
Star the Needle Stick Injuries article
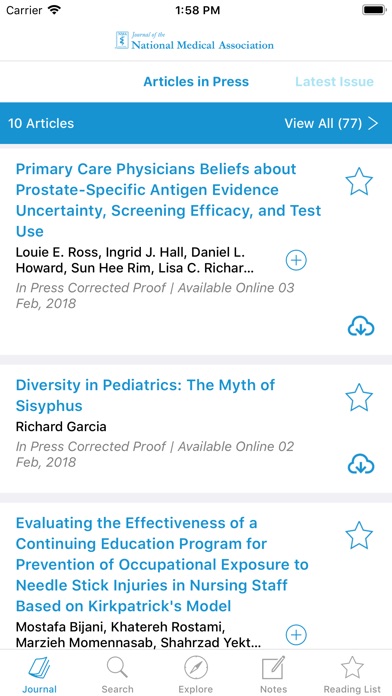click(x=359, y=535)
